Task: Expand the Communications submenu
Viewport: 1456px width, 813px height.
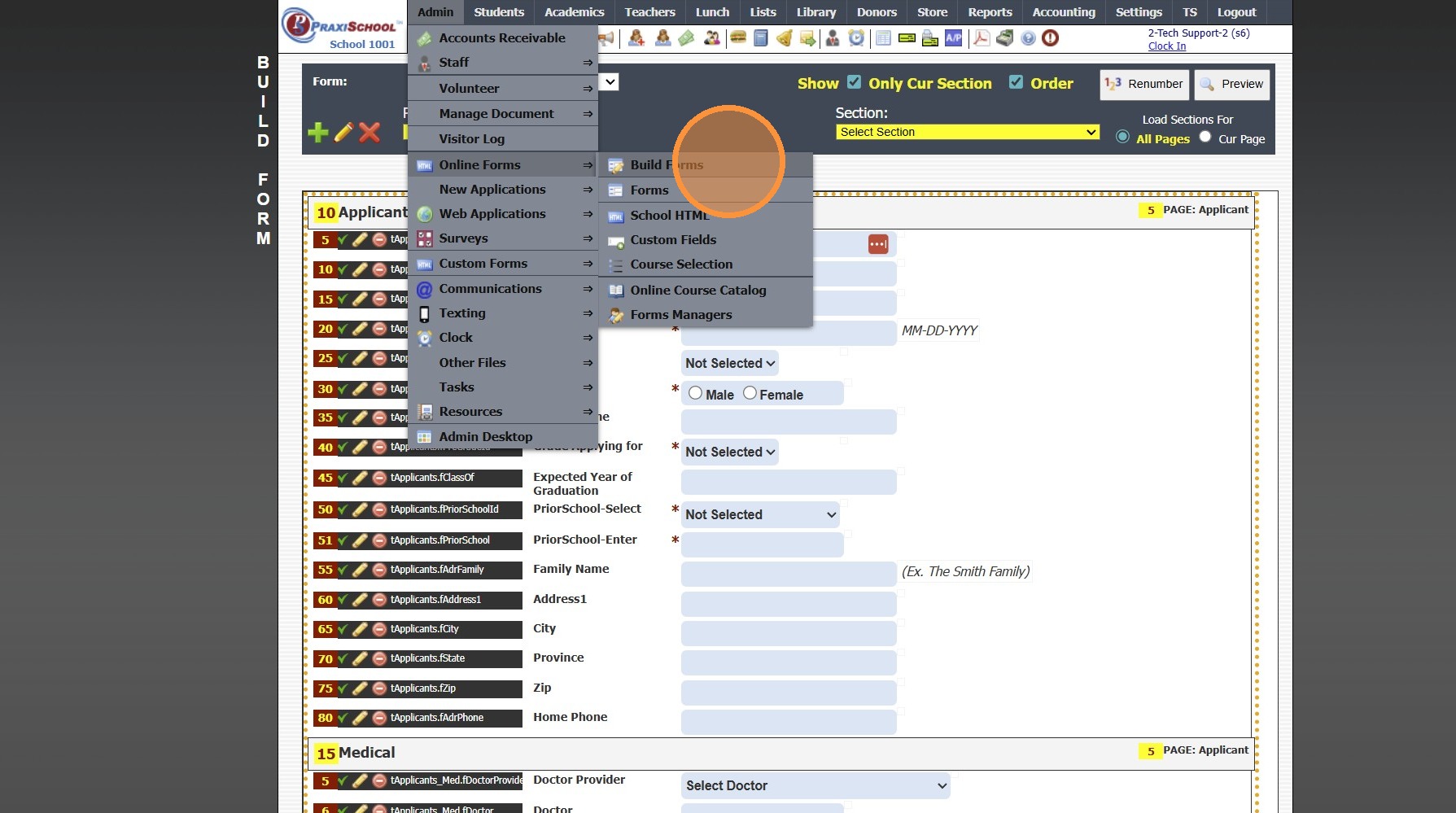Action: (x=503, y=289)
